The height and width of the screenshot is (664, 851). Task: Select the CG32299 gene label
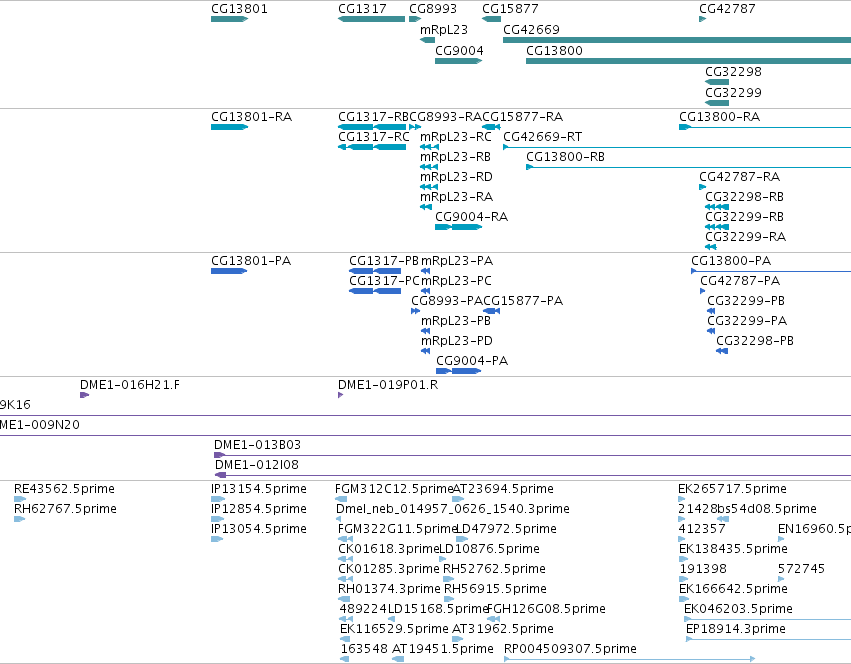(733, 92)
